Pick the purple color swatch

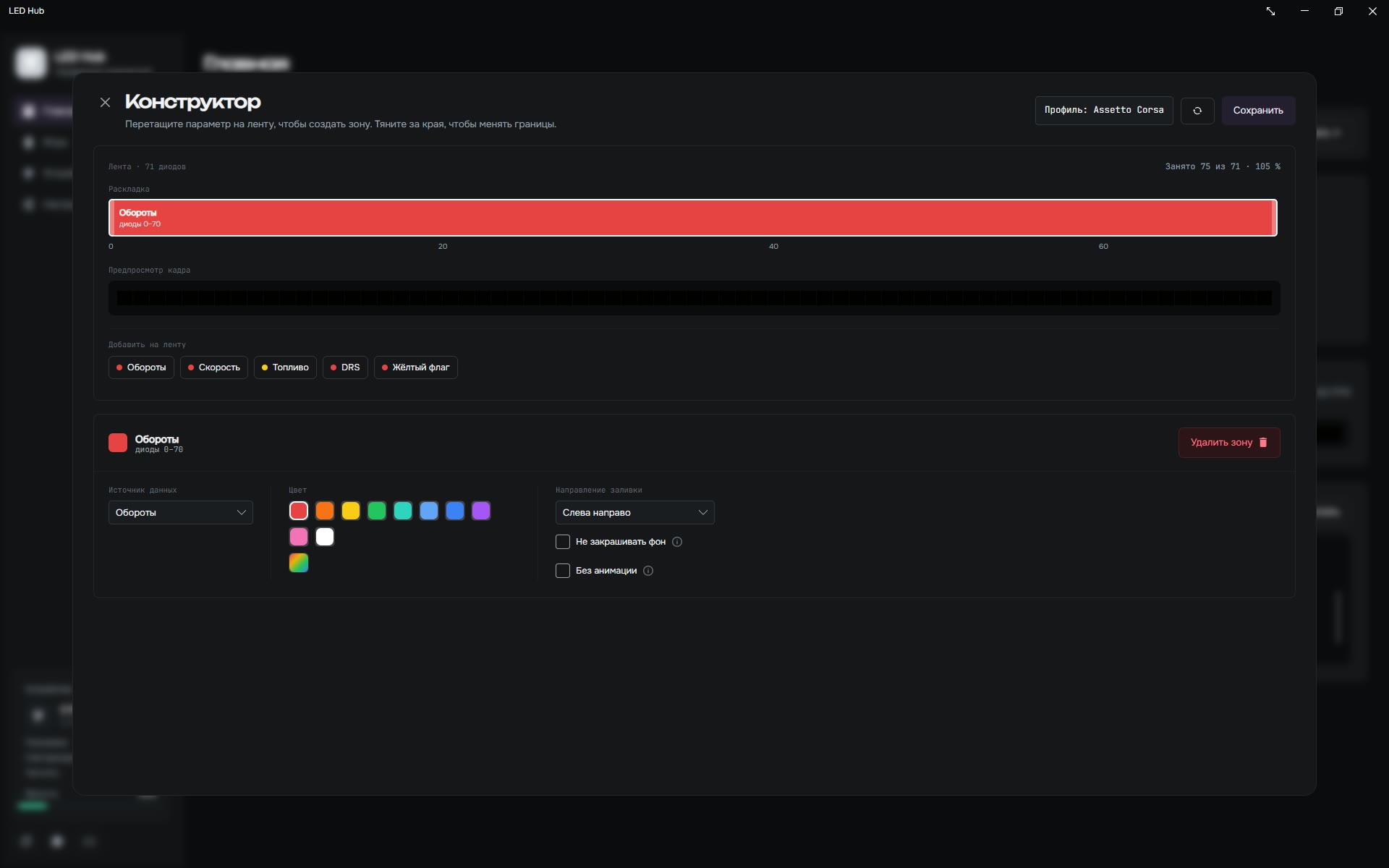tap(481, 511)
